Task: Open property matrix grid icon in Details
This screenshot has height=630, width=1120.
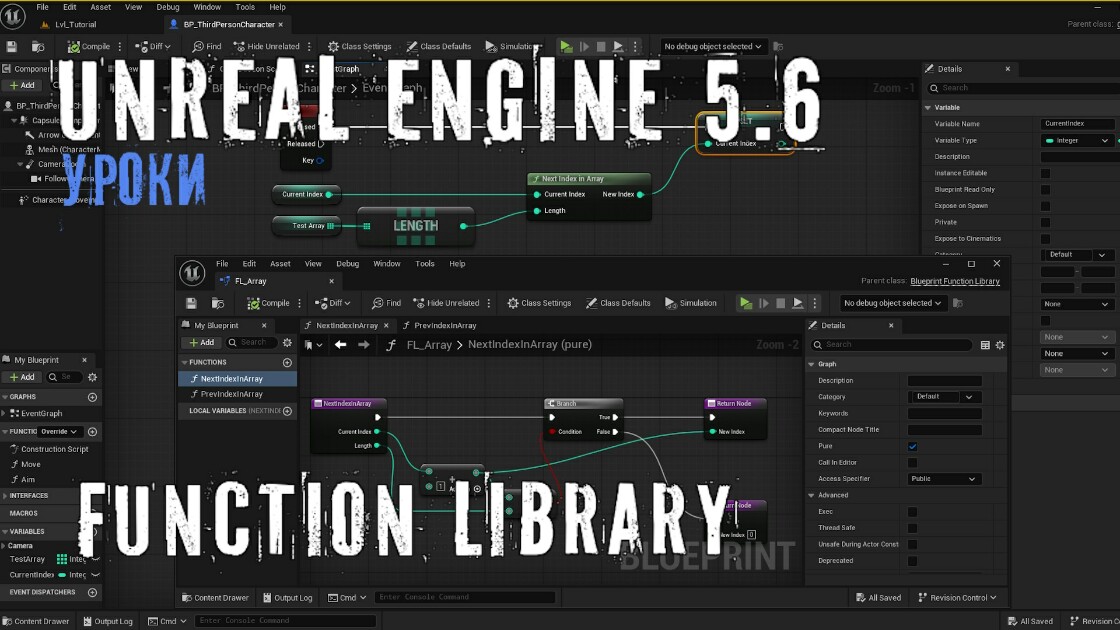Action: coord(985,345)
